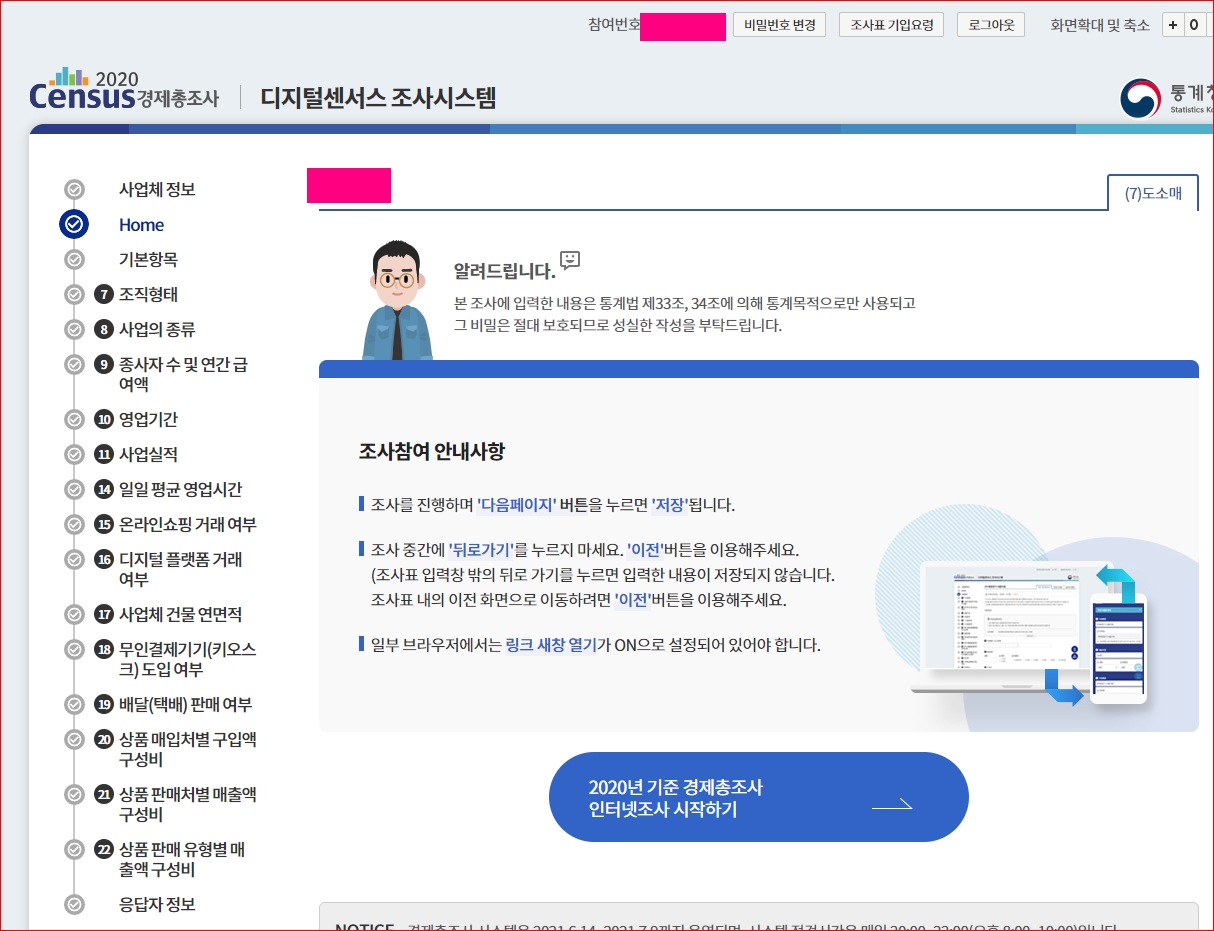Click the number 19 badge for 배달 판매
The width and height of the screenshot is (1214, 931).
pos(104,705)
